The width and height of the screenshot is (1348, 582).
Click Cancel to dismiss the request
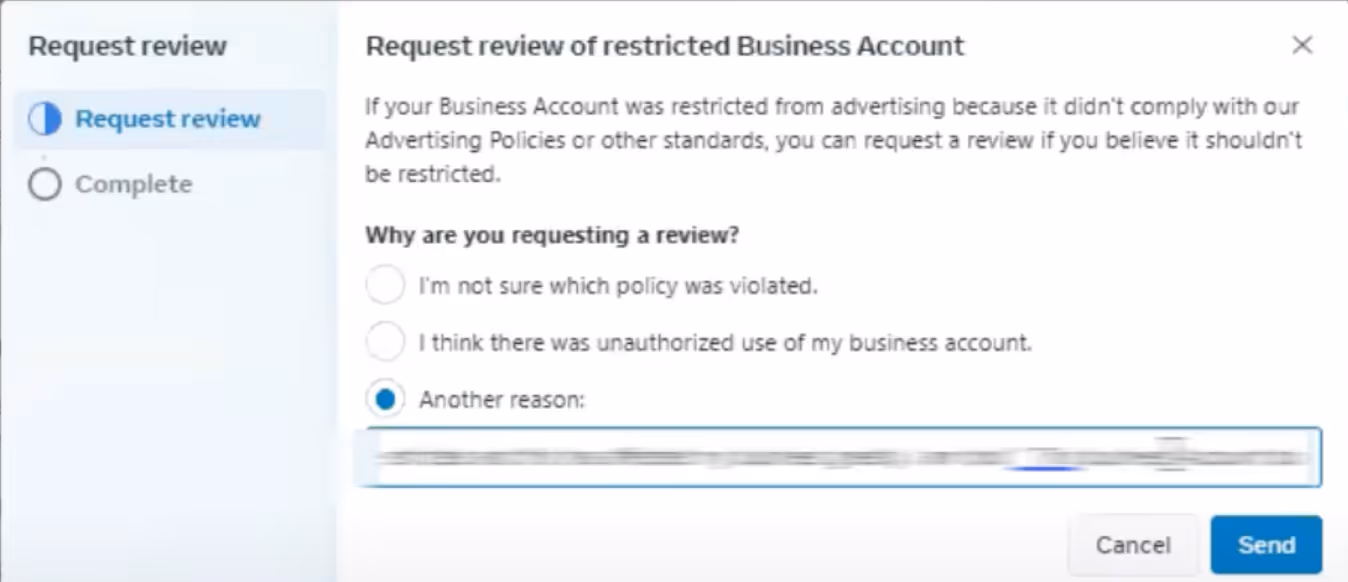pos(1133,544)
